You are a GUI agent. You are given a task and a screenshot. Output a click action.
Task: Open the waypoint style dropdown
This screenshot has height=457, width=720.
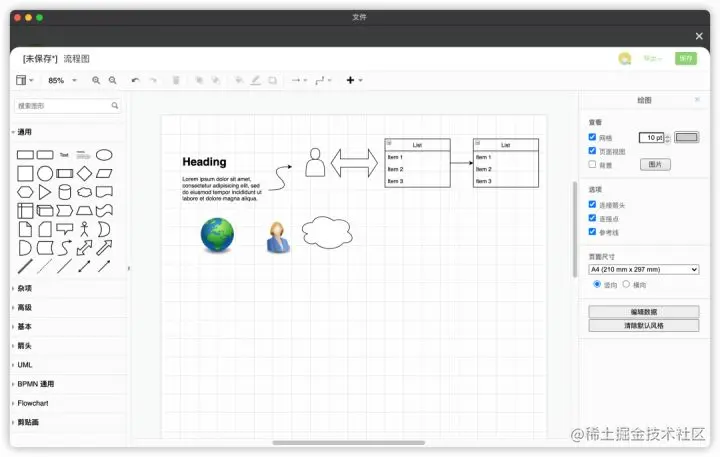point(323,80)
